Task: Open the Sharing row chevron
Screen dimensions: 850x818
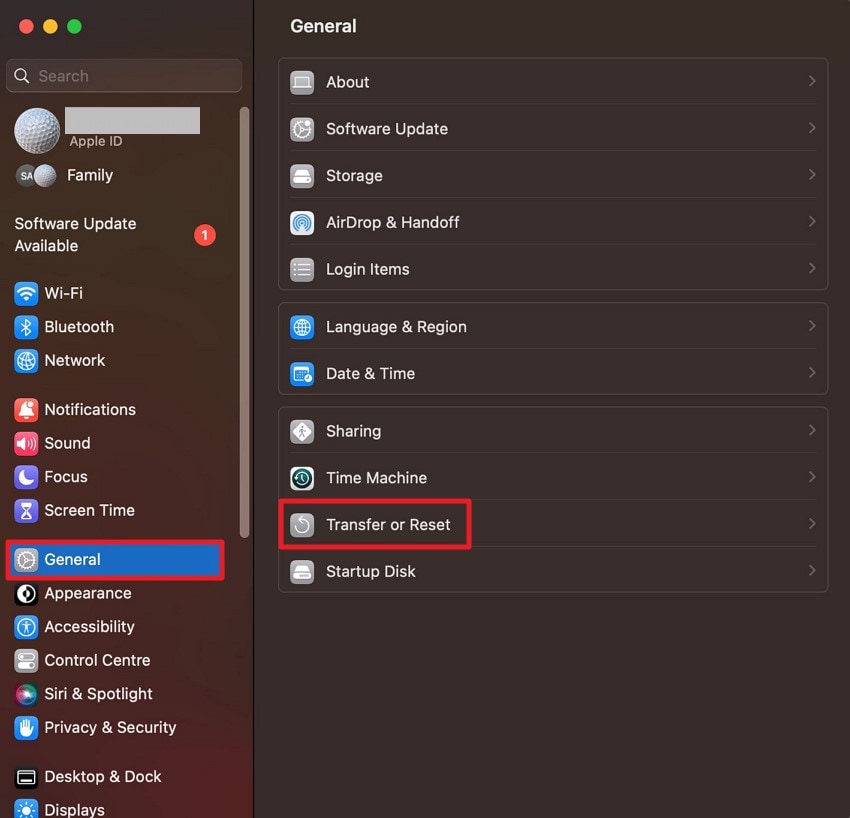Action: click(812, 430)
